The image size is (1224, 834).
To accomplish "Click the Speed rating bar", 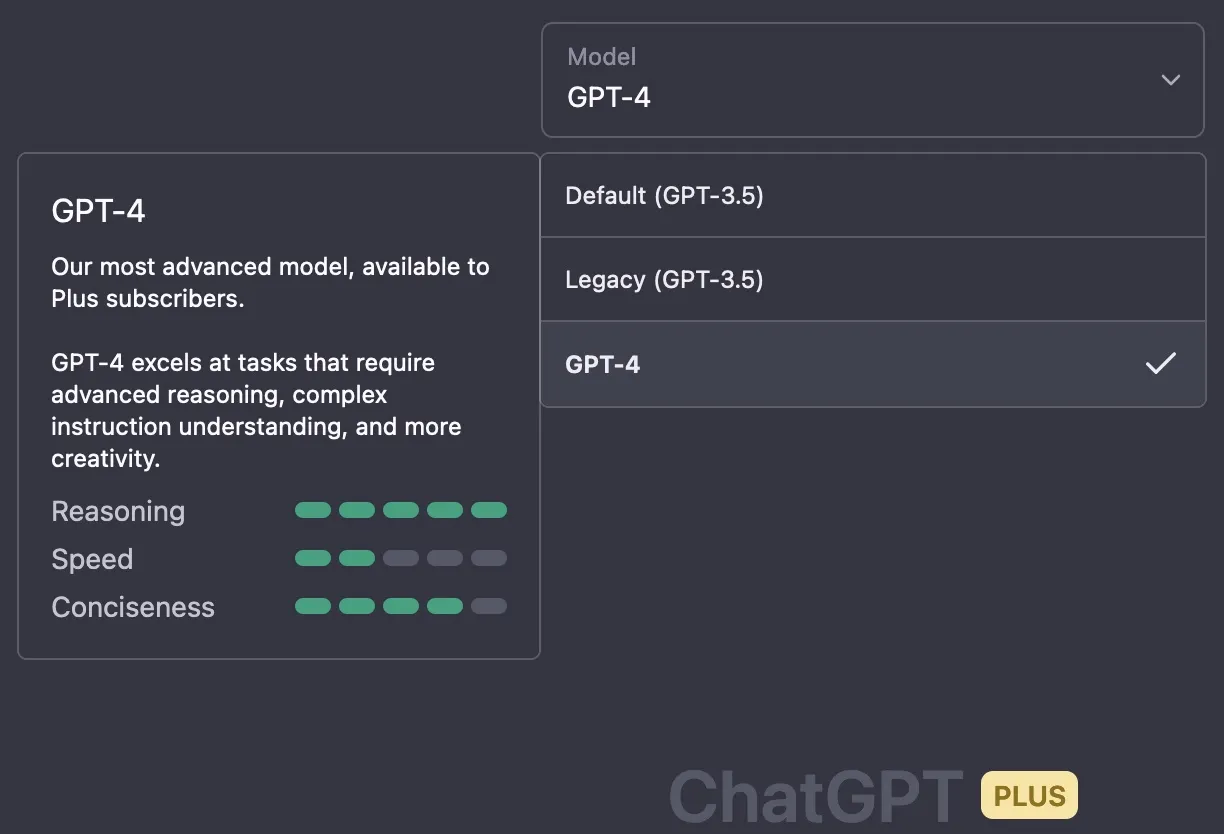I will [401, 558].
